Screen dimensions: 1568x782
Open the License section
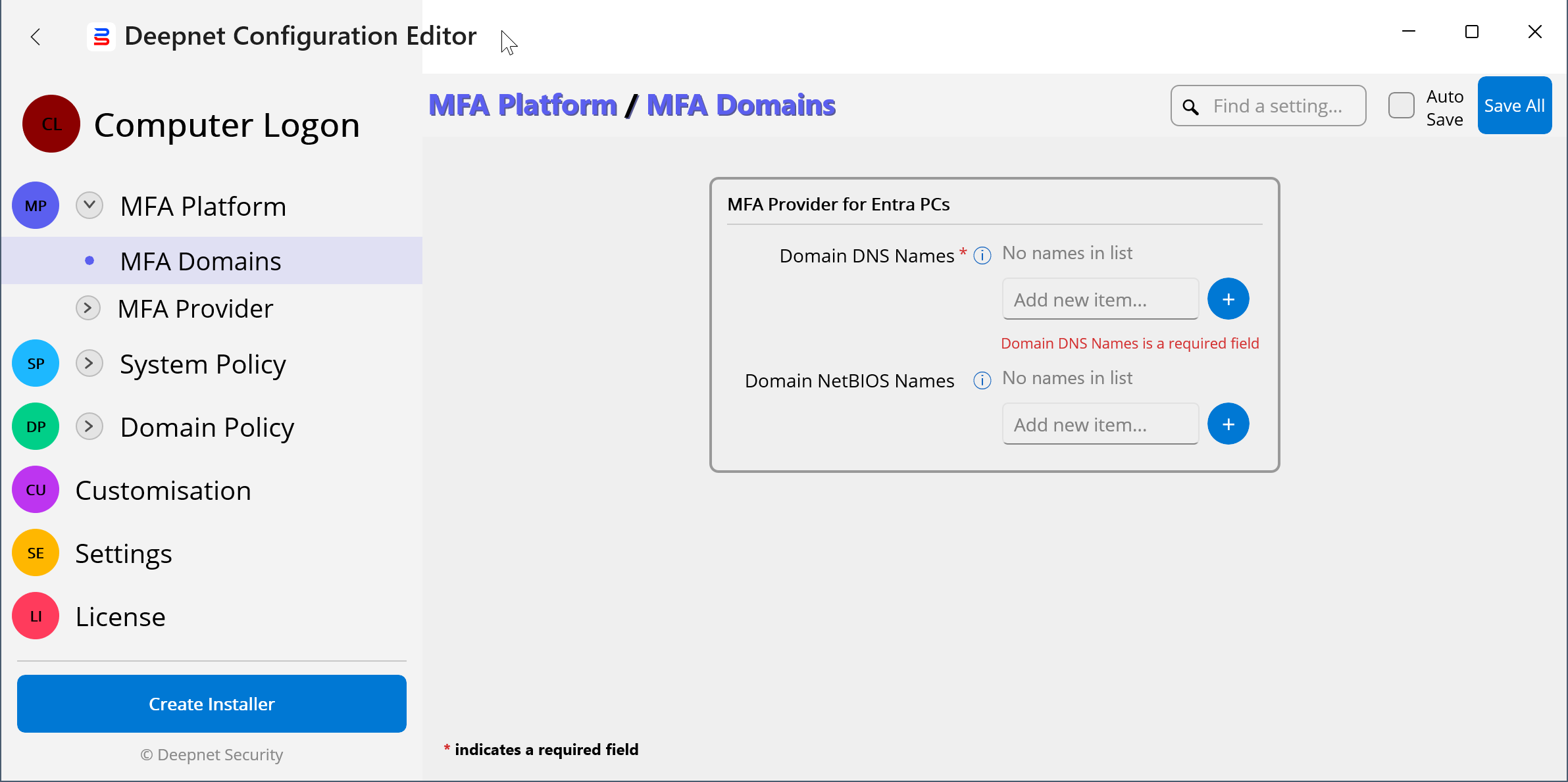(x=120, y=617)
